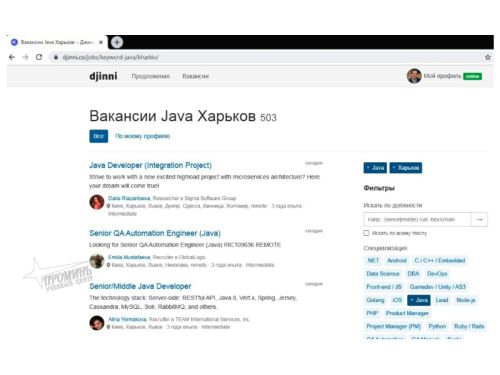
Task: Select the DevOps specialization
Action: tap(437, 274)
